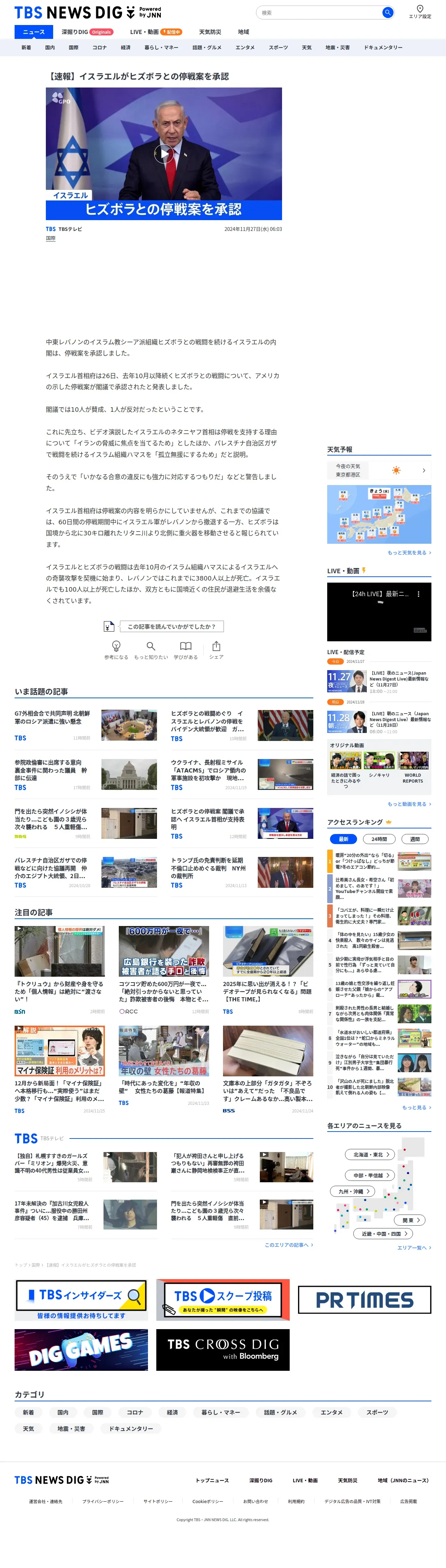Viewport: 446px width, 1568px height.
Task: Click the シェア share icon
Action: pos(216,646)
